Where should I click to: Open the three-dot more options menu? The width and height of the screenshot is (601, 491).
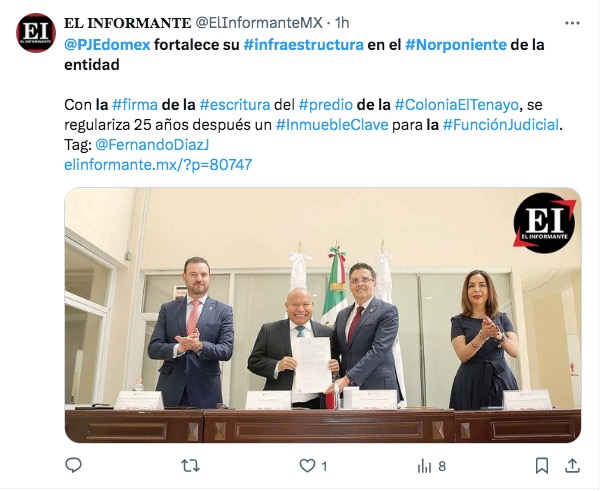pyautogui.click(x=572, y=23)
